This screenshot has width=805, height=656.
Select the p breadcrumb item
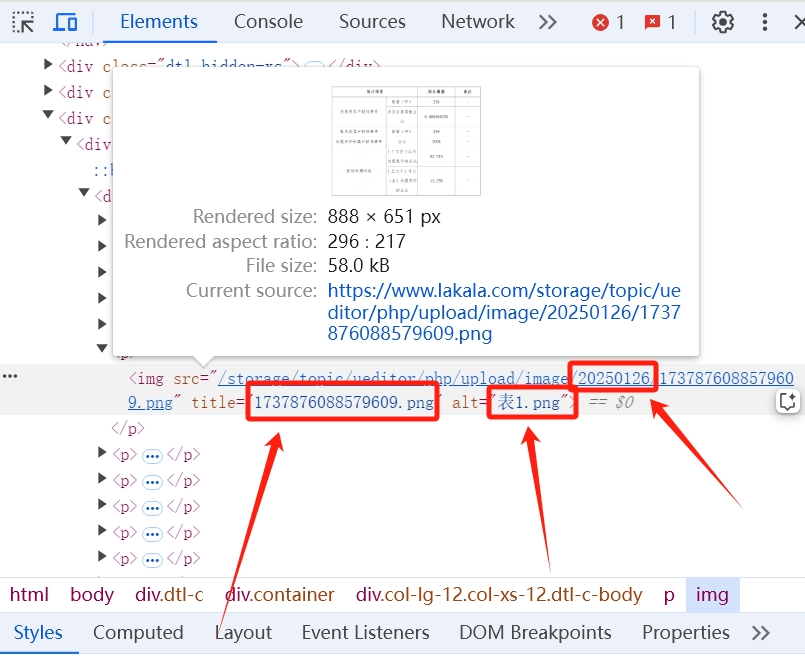(x=669, y=595)
